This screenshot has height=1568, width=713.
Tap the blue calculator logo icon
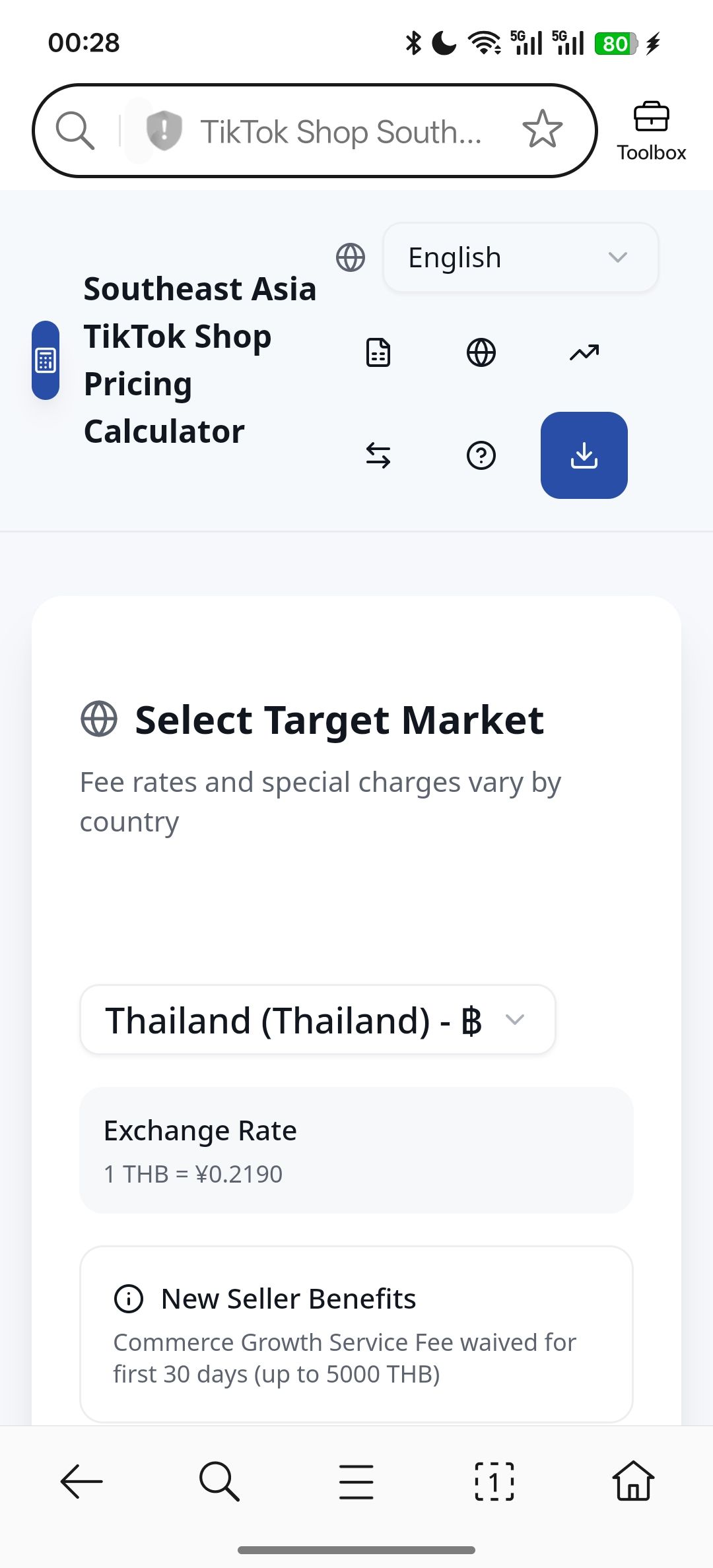(x=46, y=360)
